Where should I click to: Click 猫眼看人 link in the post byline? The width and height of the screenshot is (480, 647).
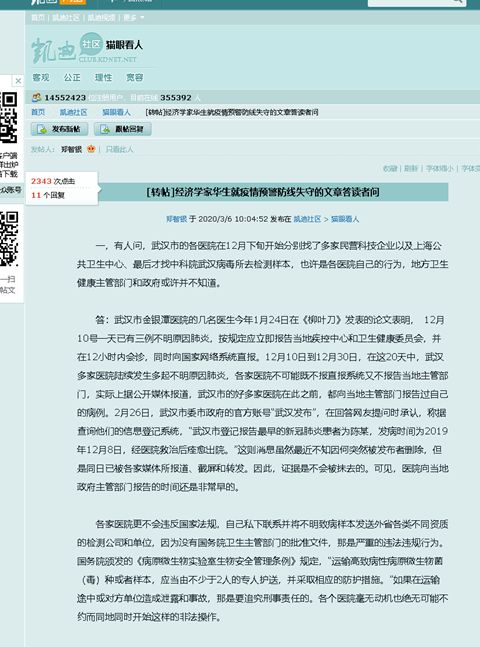pos(345,219)
